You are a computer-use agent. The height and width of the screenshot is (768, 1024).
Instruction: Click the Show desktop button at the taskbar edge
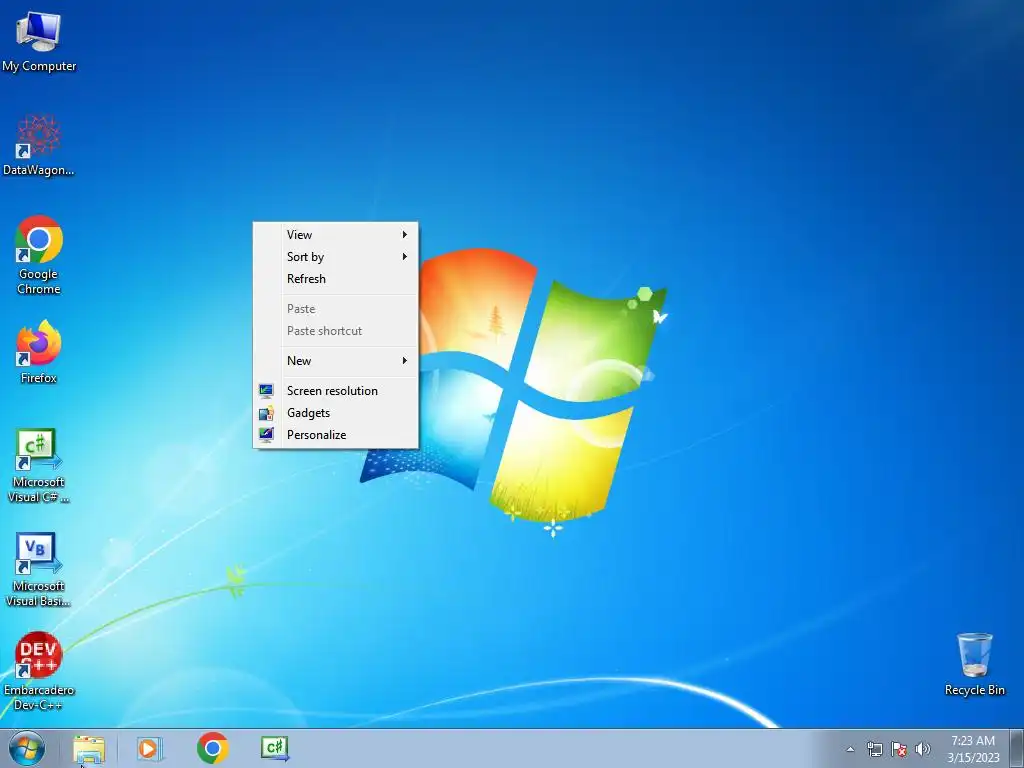[x=1016, y=749]
